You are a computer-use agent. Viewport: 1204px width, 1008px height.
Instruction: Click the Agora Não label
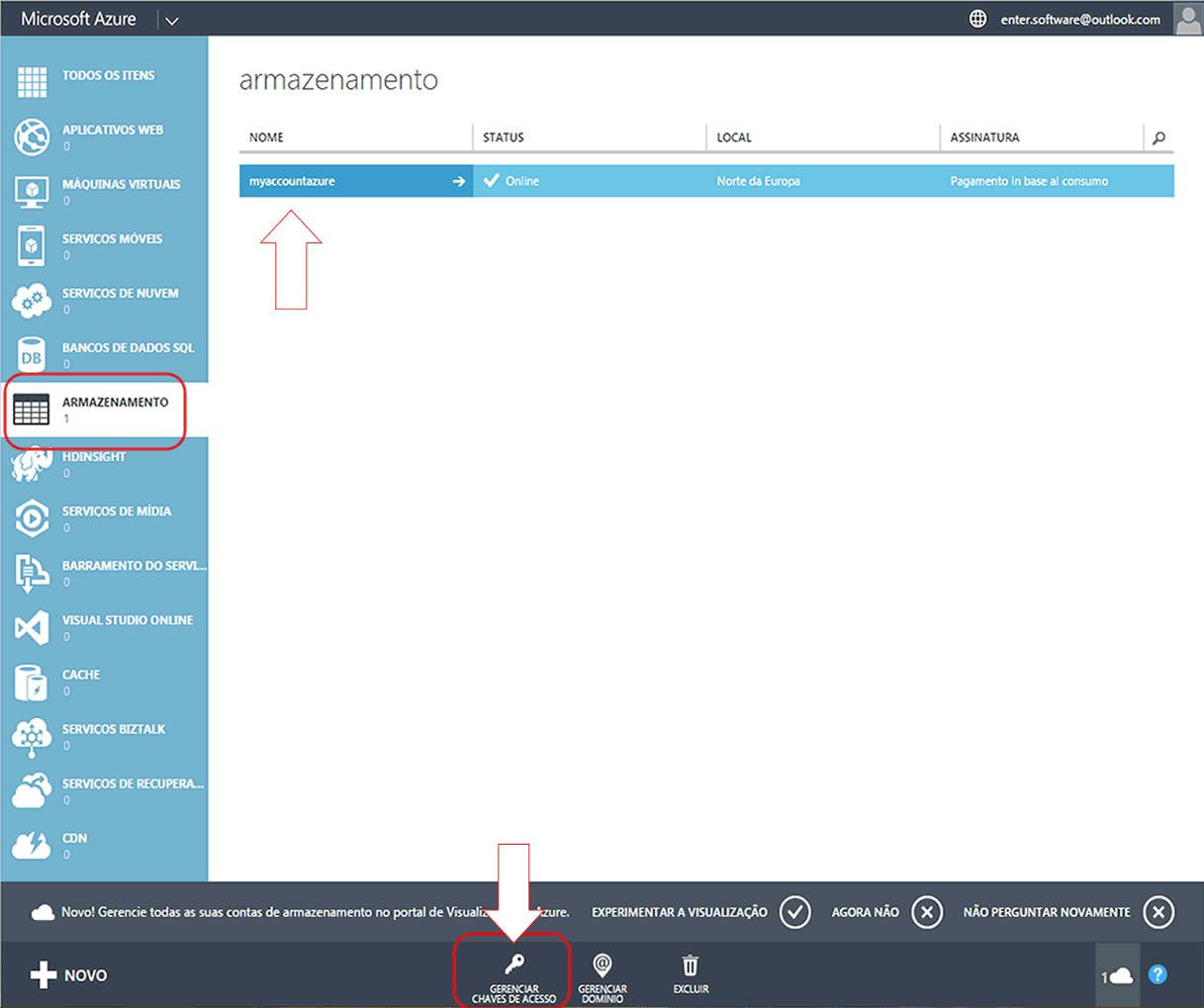point(866,912)
